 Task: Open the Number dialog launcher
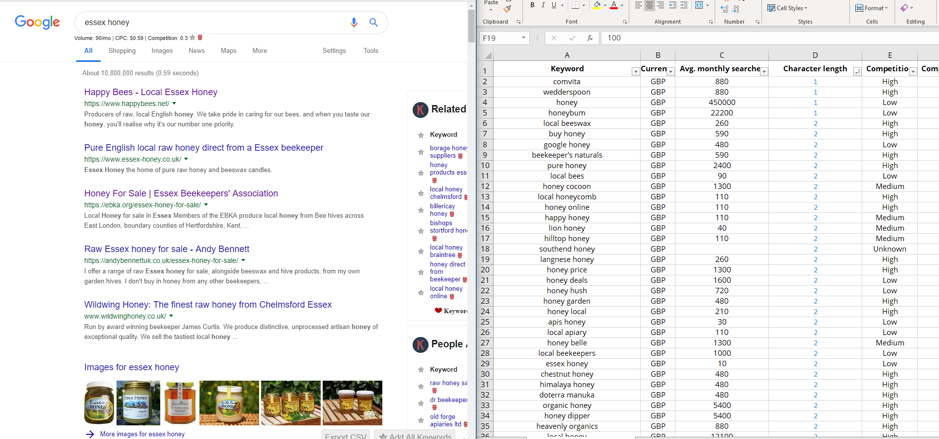(x=756, y=22)
